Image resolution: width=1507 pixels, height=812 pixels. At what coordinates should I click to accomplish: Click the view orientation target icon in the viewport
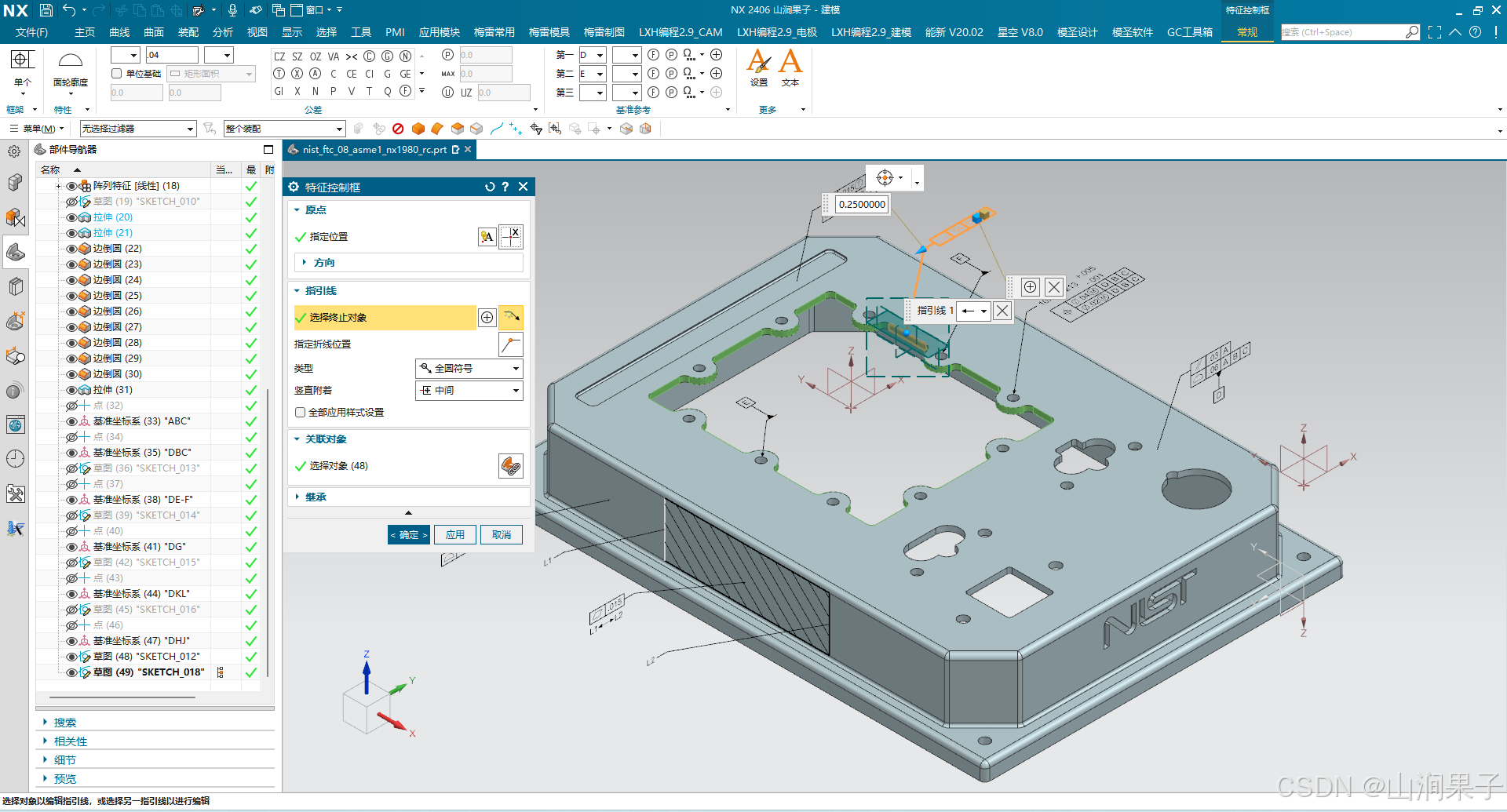(x=885, y=177)
